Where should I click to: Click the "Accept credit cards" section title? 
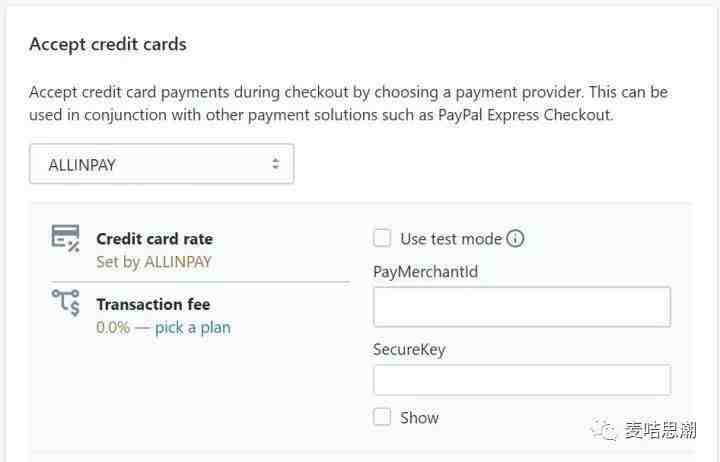click(108, 44)
